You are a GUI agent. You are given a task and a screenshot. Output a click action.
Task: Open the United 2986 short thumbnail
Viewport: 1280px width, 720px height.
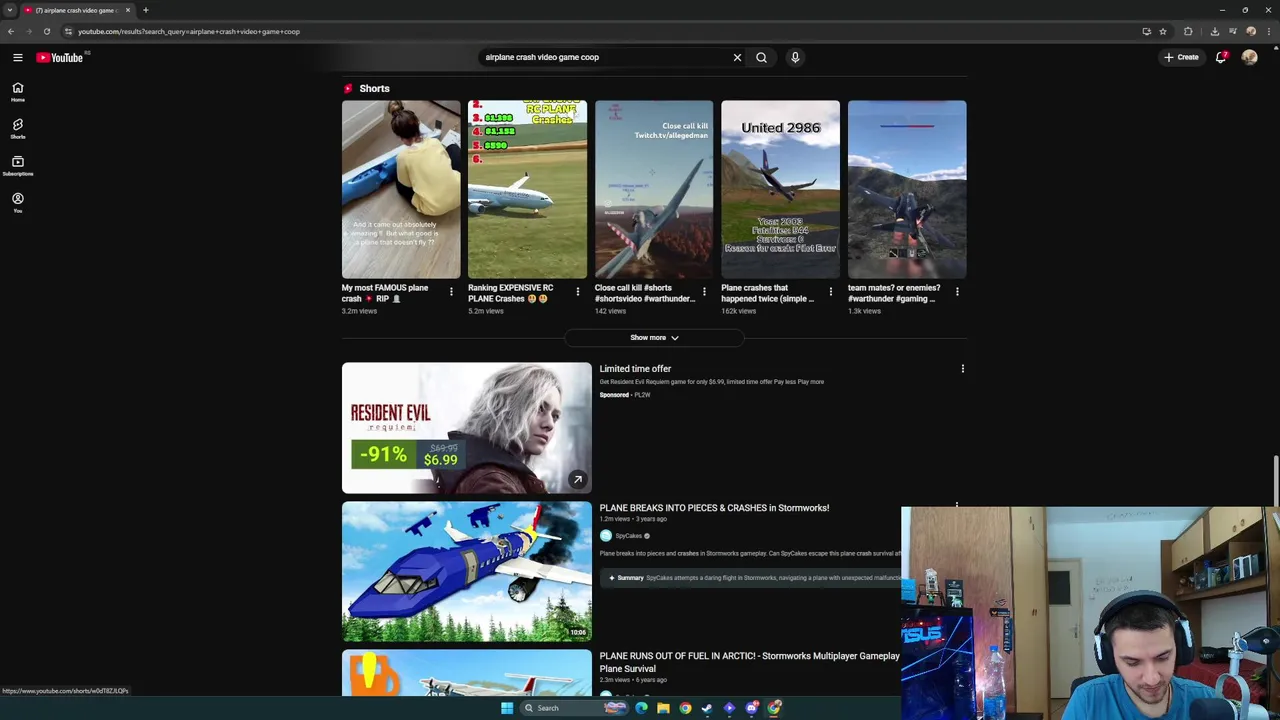pyautogui.click(x=781, y=189)
